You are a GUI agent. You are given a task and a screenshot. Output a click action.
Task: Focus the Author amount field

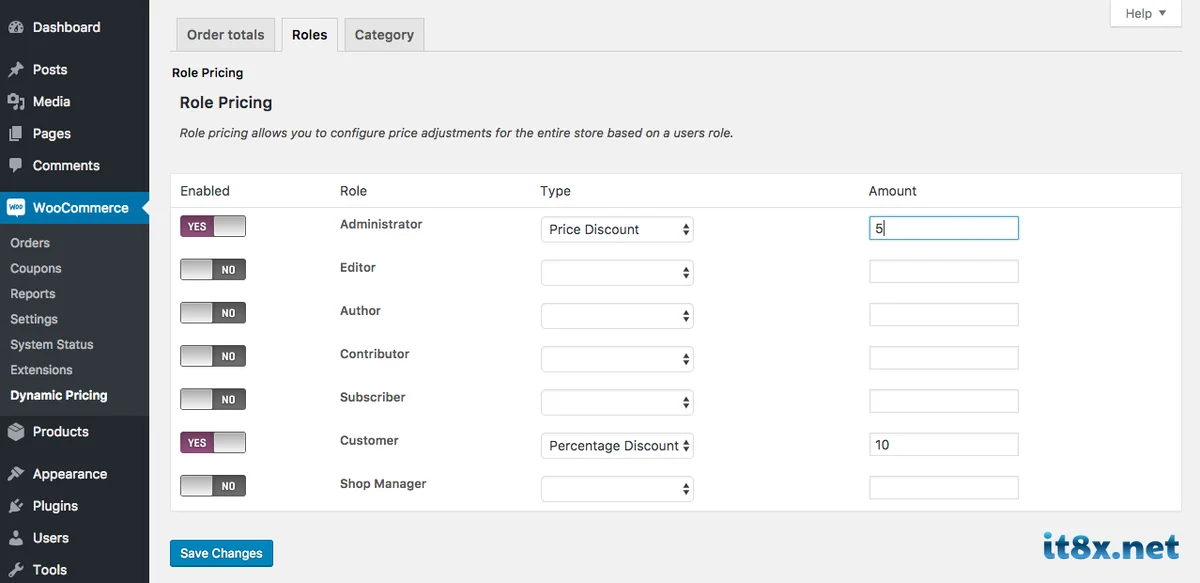944,315
